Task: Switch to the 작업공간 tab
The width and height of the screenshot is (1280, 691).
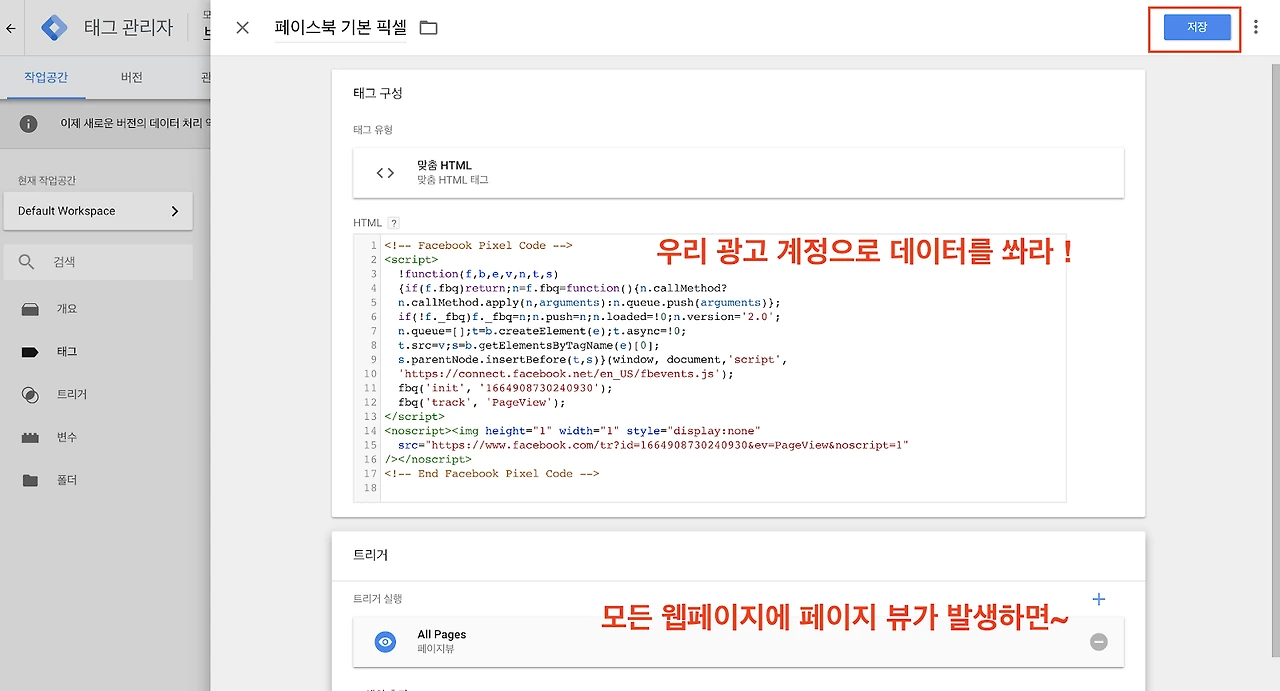Action: [x=46, y=77]
